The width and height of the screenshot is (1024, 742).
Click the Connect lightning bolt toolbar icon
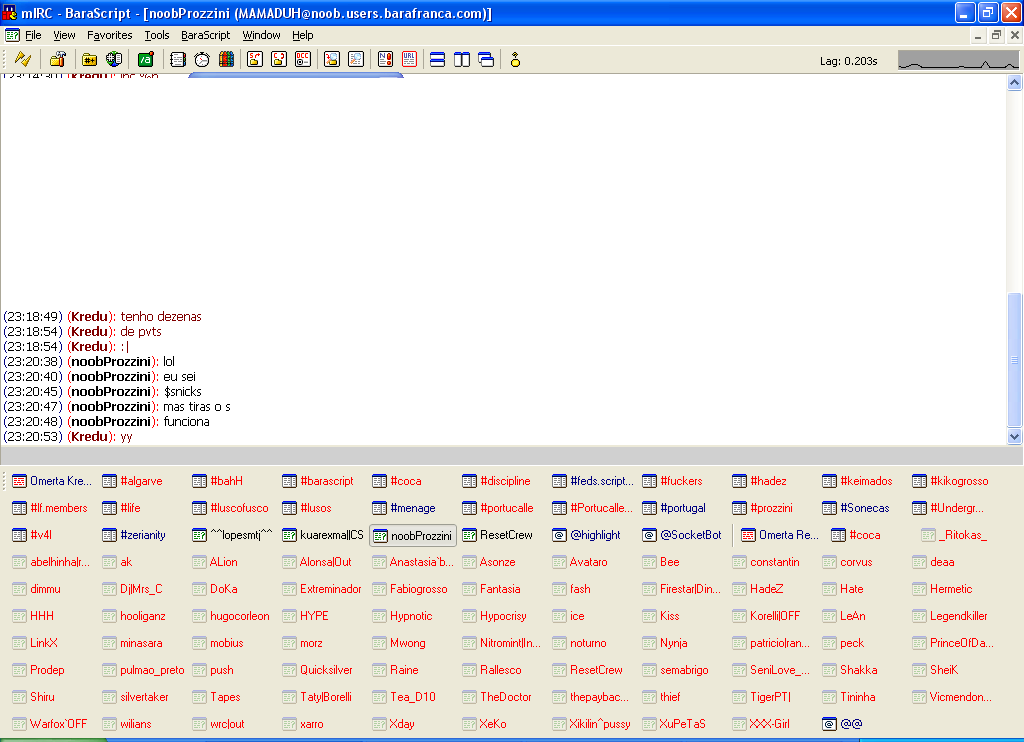[22, 59]
